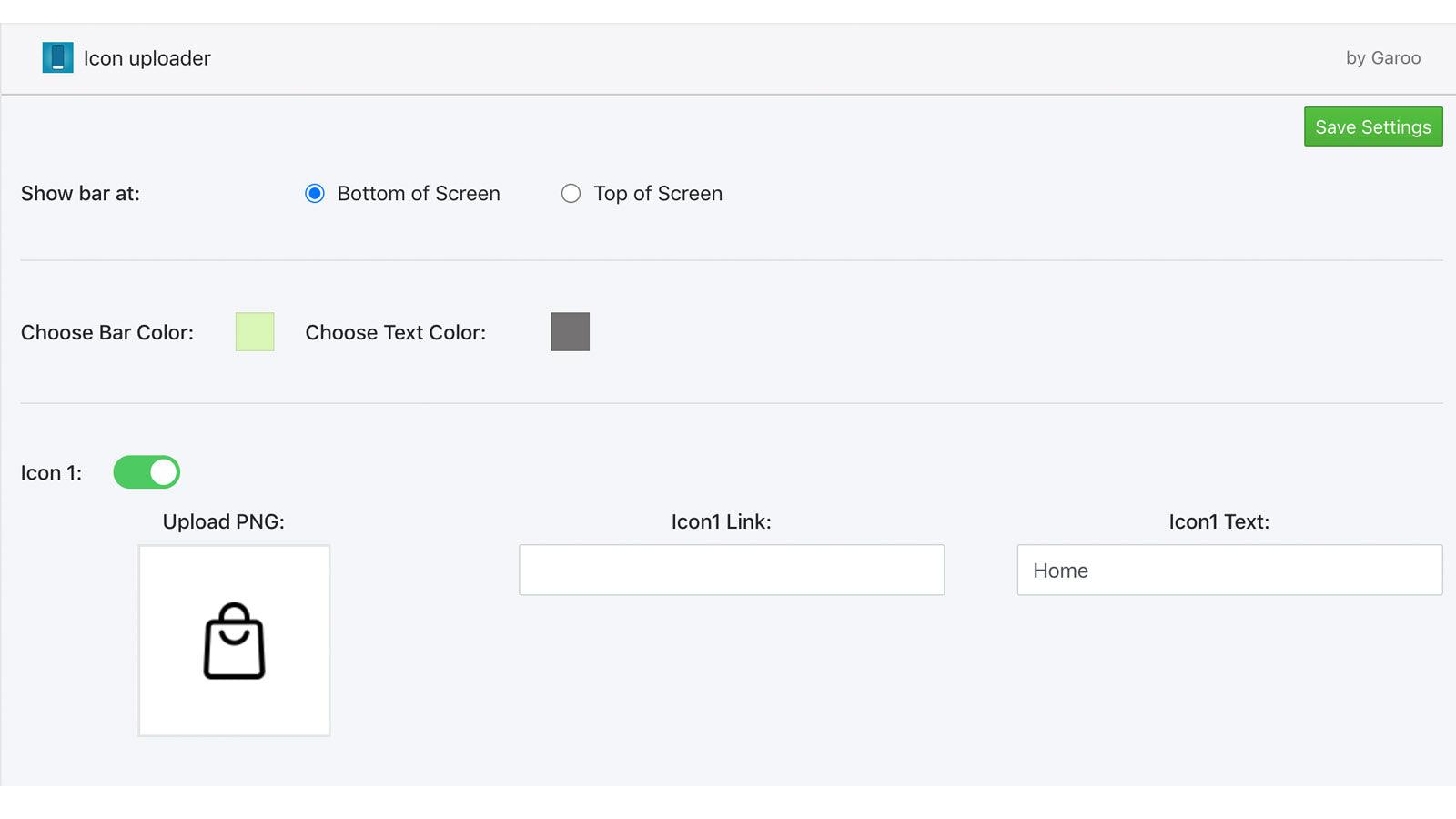1456x819 pixels.
Task: Click the shopping bag icon image
Action: [234, 641]
